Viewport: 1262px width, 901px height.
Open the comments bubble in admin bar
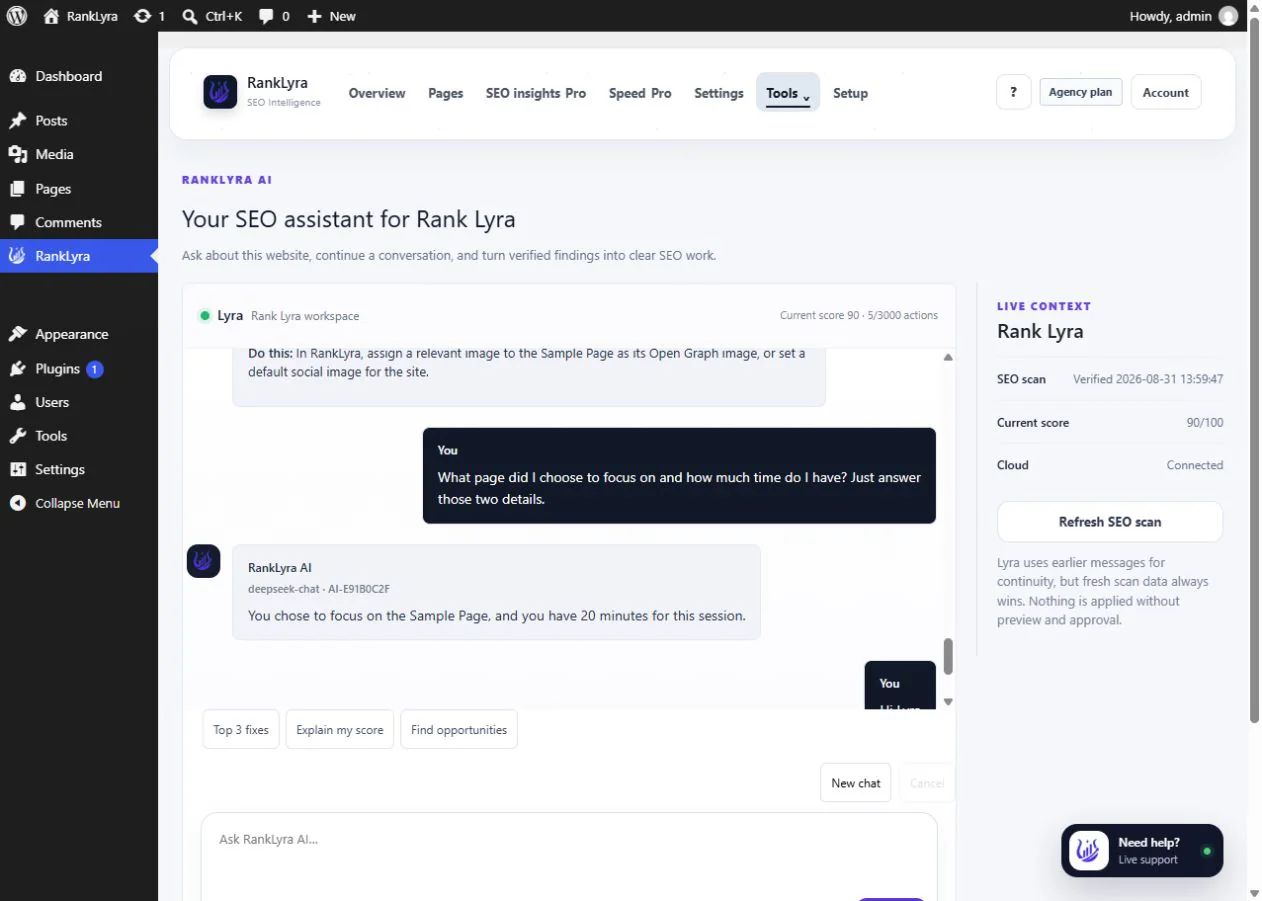pyautogui.click(x=274, y=16)
